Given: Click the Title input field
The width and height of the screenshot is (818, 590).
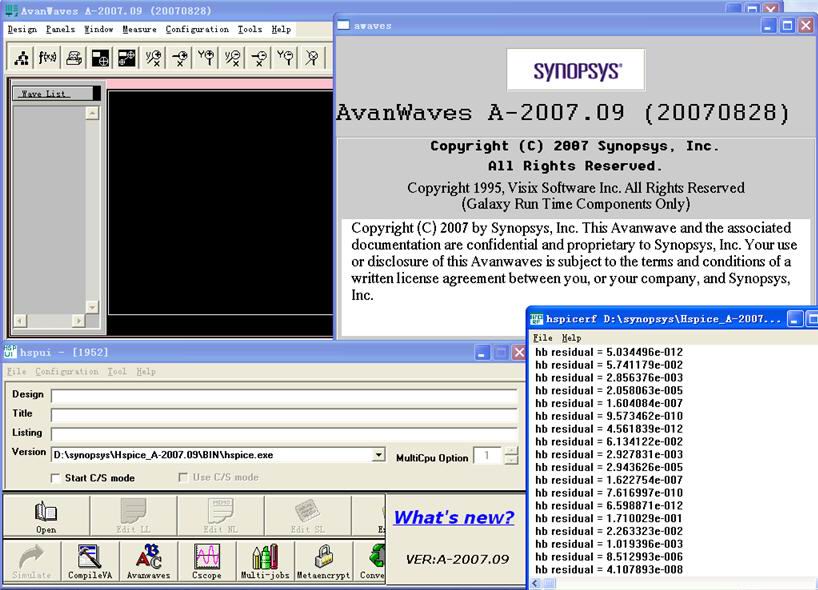Looking at the screenshot, I should 284,415.
